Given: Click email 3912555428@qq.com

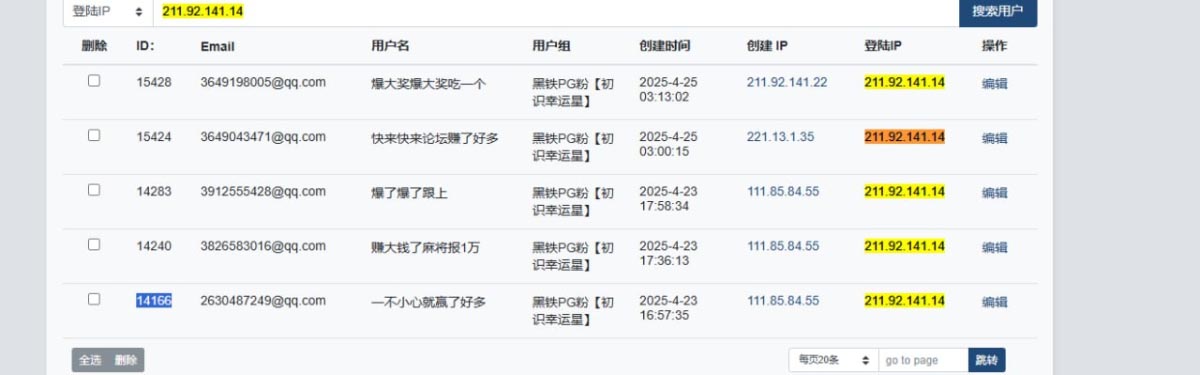Looking at the screenshot, I should point(263,192).
